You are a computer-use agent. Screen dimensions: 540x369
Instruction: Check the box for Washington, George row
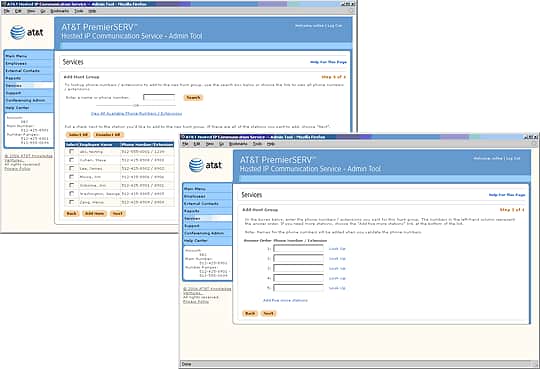point(71,193)
